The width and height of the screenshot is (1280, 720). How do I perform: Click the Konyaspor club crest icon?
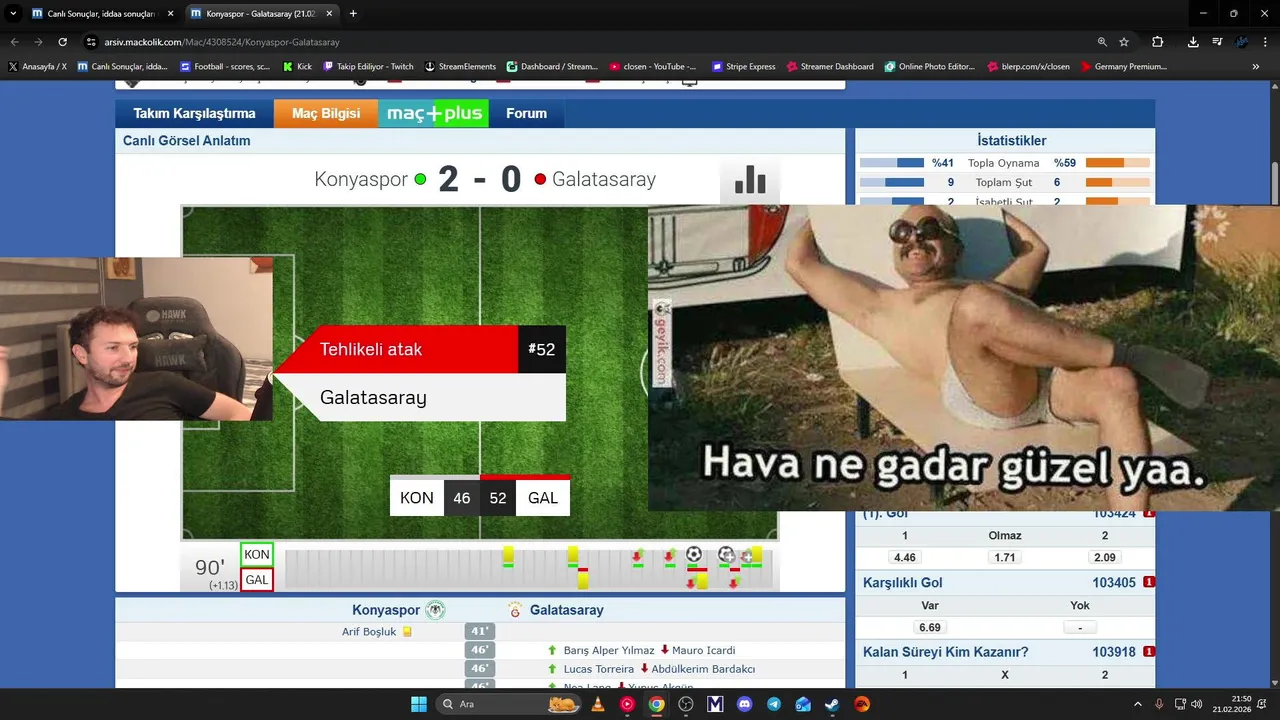435,610
